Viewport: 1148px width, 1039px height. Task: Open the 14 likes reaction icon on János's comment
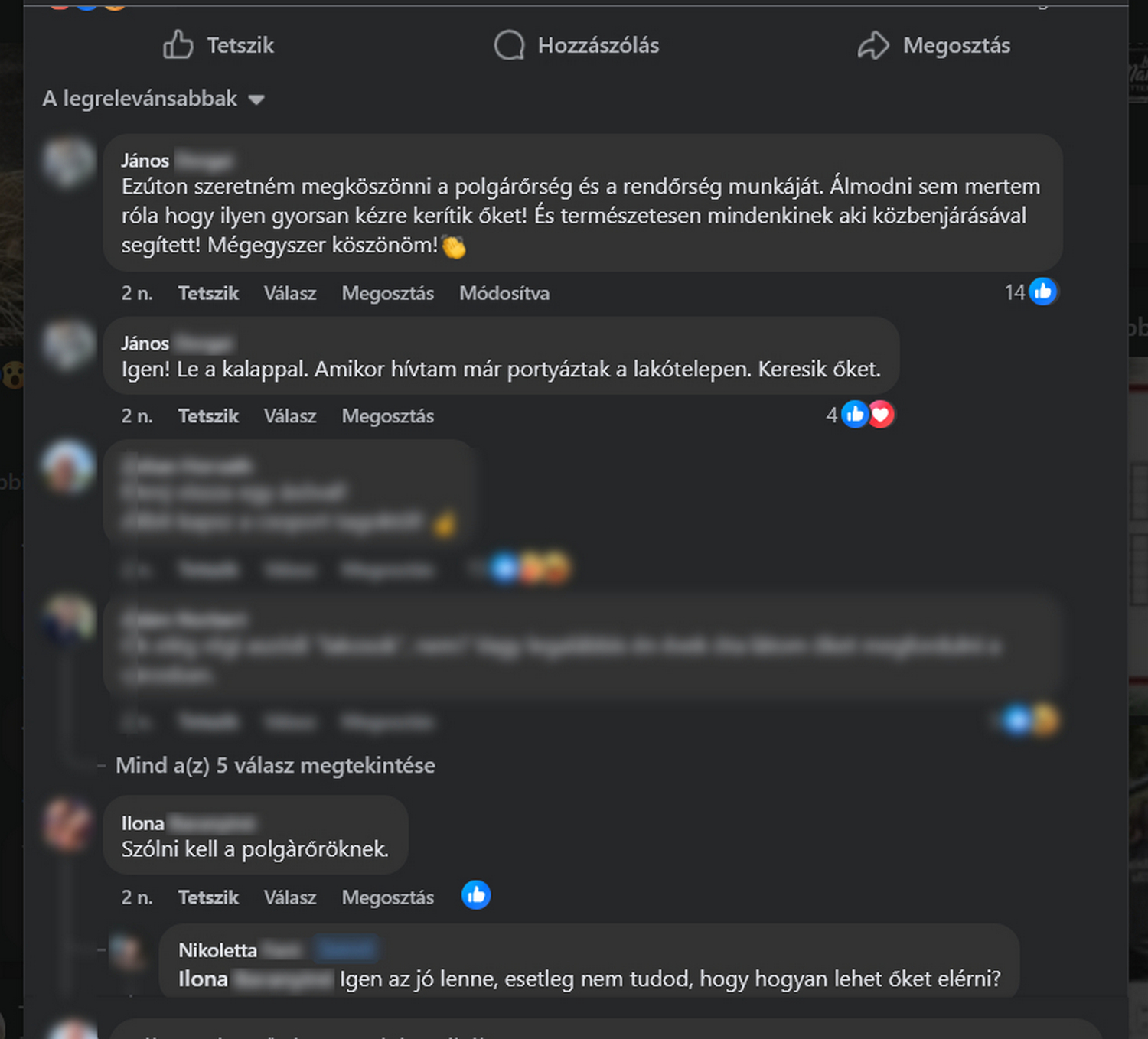coord(1042,292)
